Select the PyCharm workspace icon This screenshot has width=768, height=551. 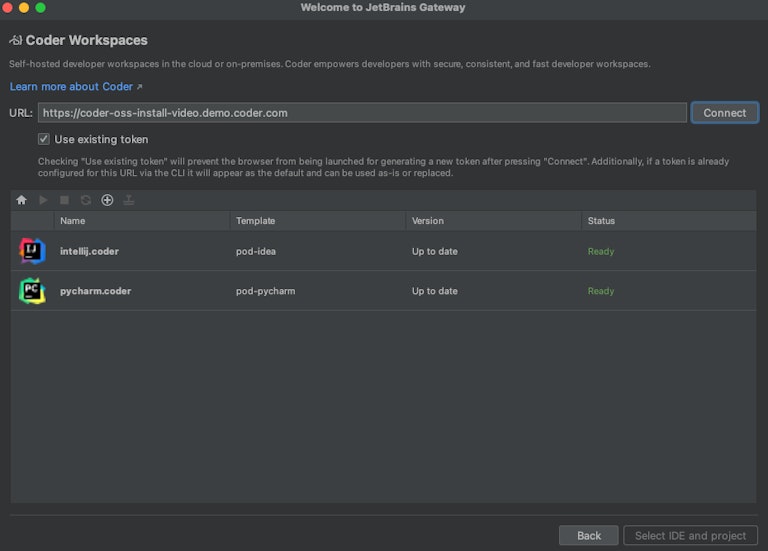click(32, 291)
